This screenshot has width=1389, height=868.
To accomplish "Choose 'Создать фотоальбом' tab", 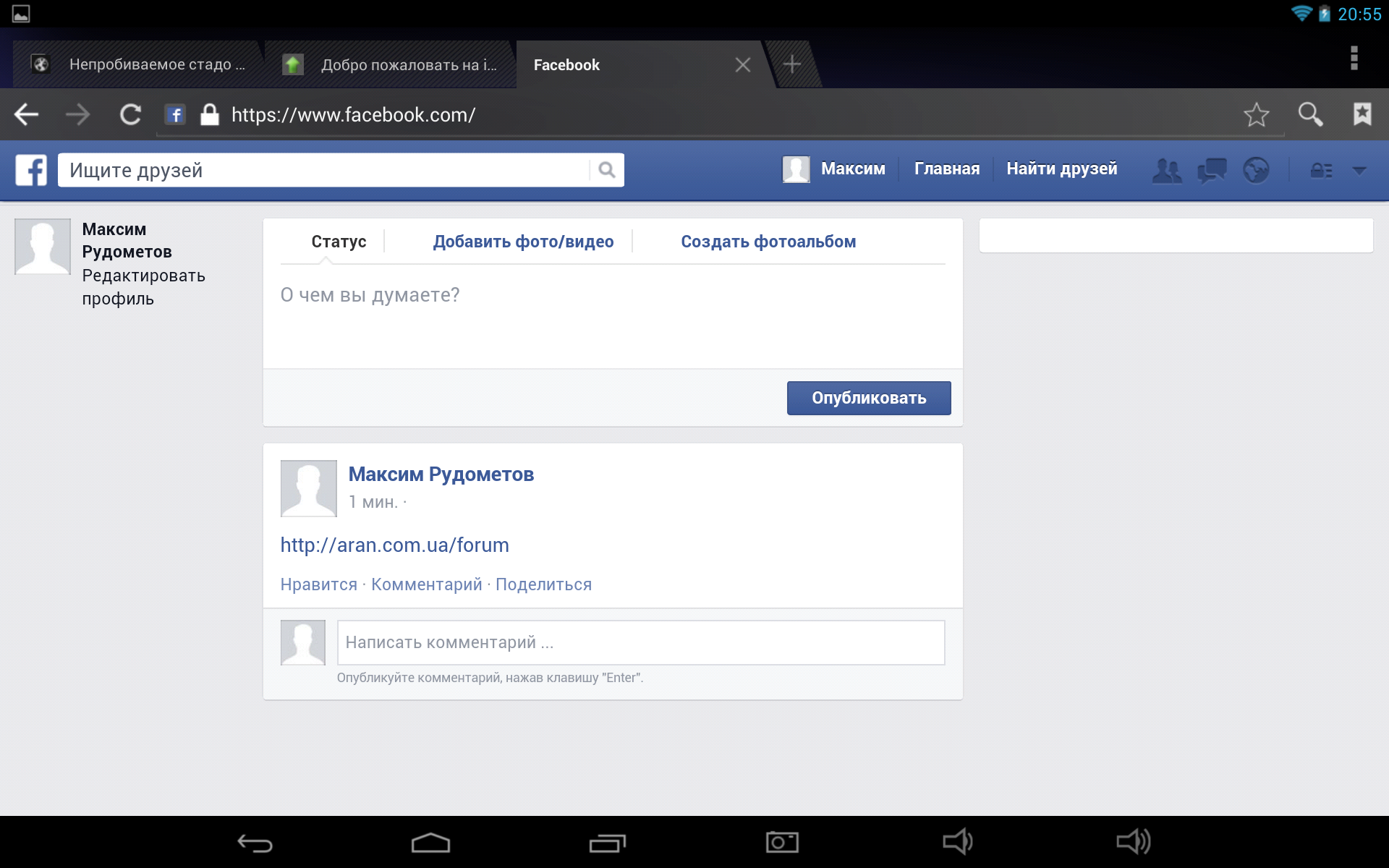I will point(768,242).
